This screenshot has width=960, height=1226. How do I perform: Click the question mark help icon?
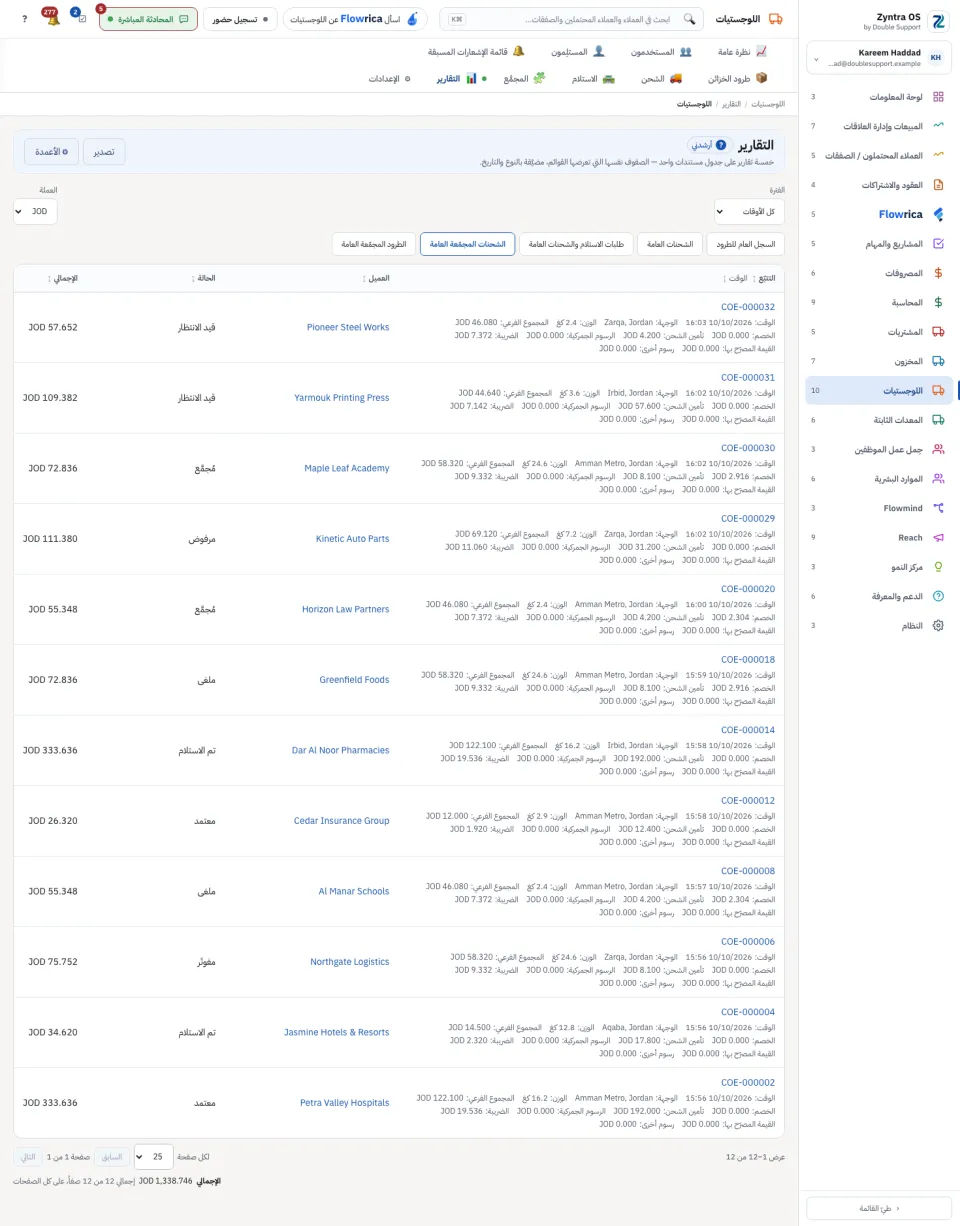(24, 18)
